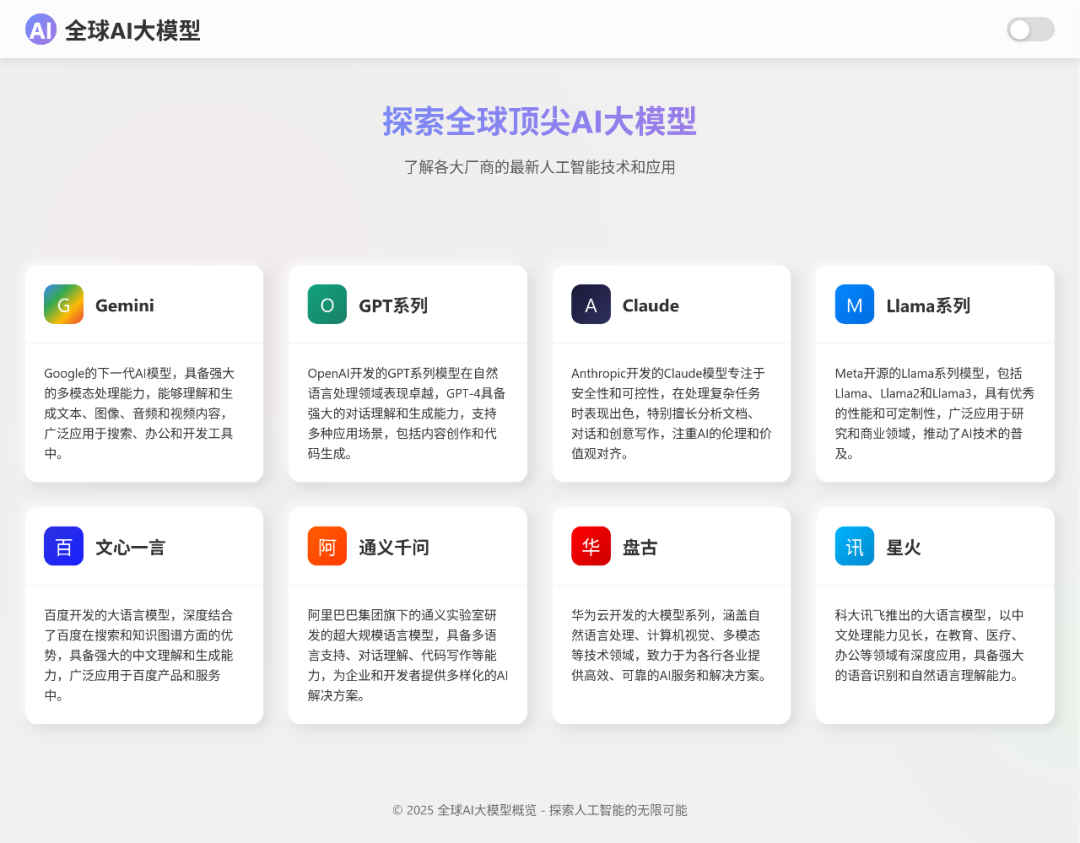Click the AI logo in the header
Image resolution: width=1080 pixels, height=843 pixels.
pos(40,30)
